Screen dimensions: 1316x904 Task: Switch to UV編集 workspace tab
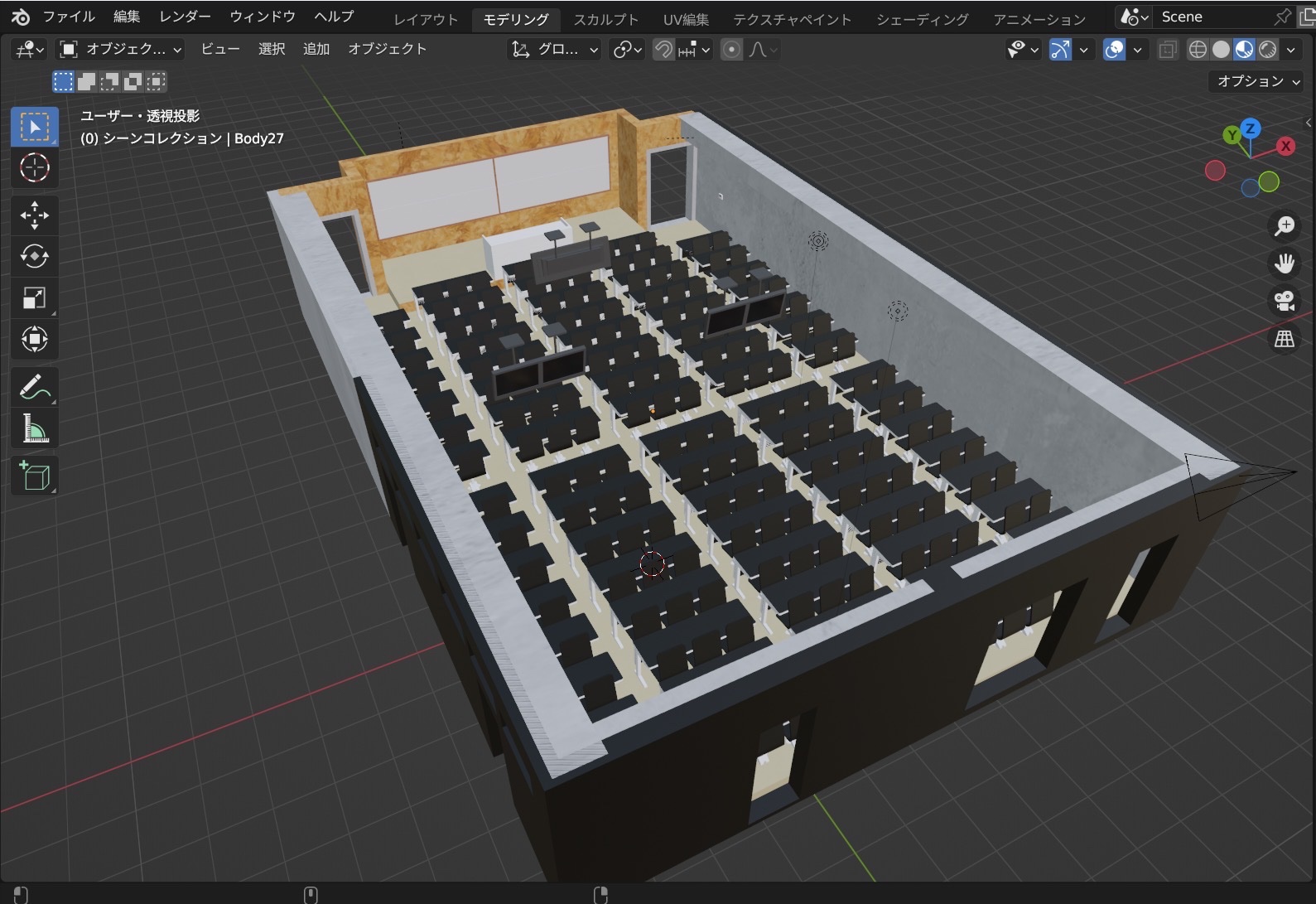pos(686,19)
